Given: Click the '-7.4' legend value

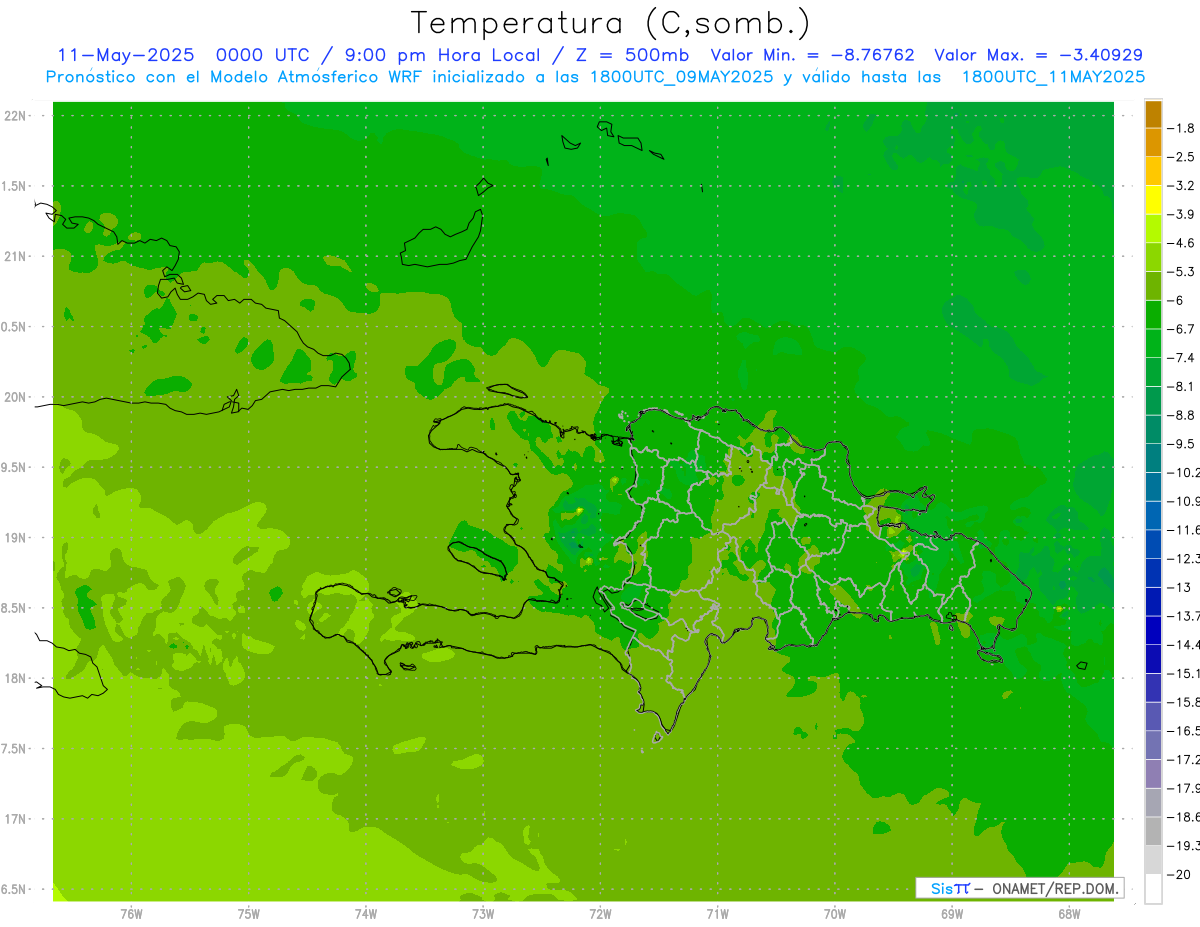Looking at the screenshot, I should (1182, 358).
